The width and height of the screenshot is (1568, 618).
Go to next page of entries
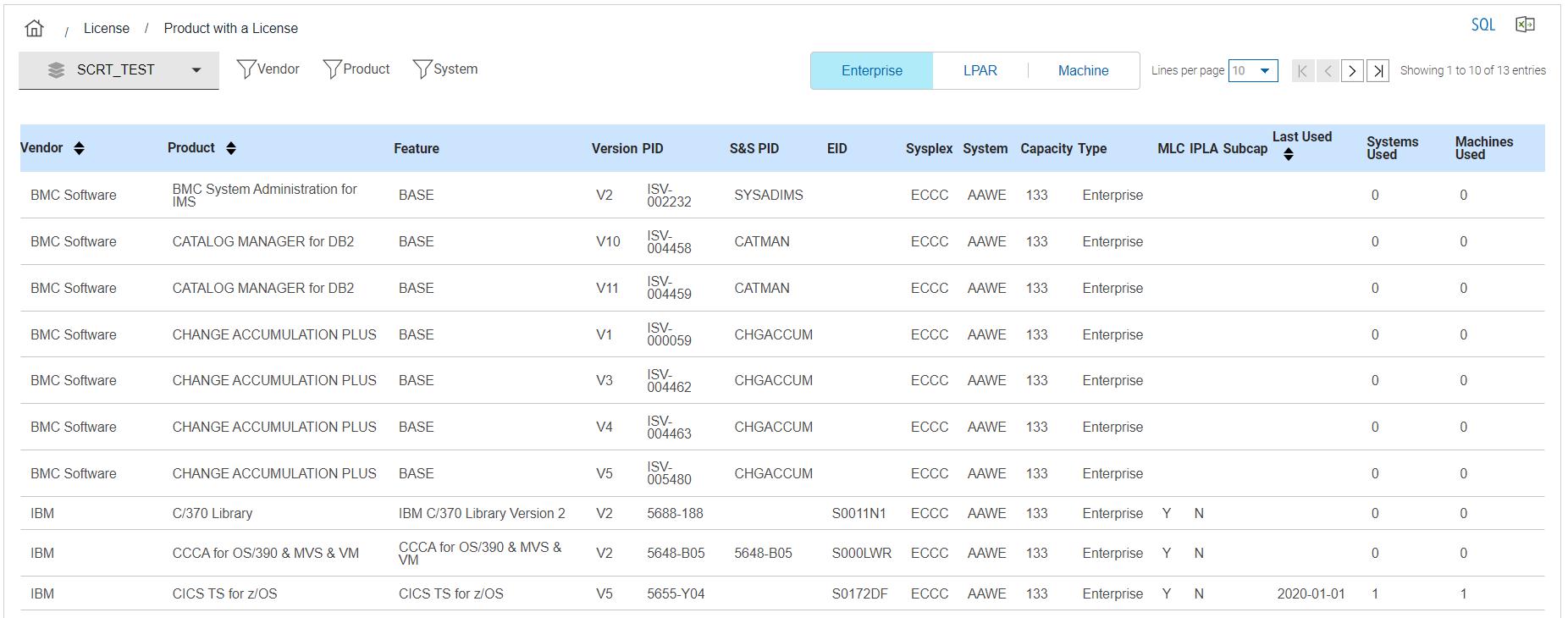coord(1352,71)
